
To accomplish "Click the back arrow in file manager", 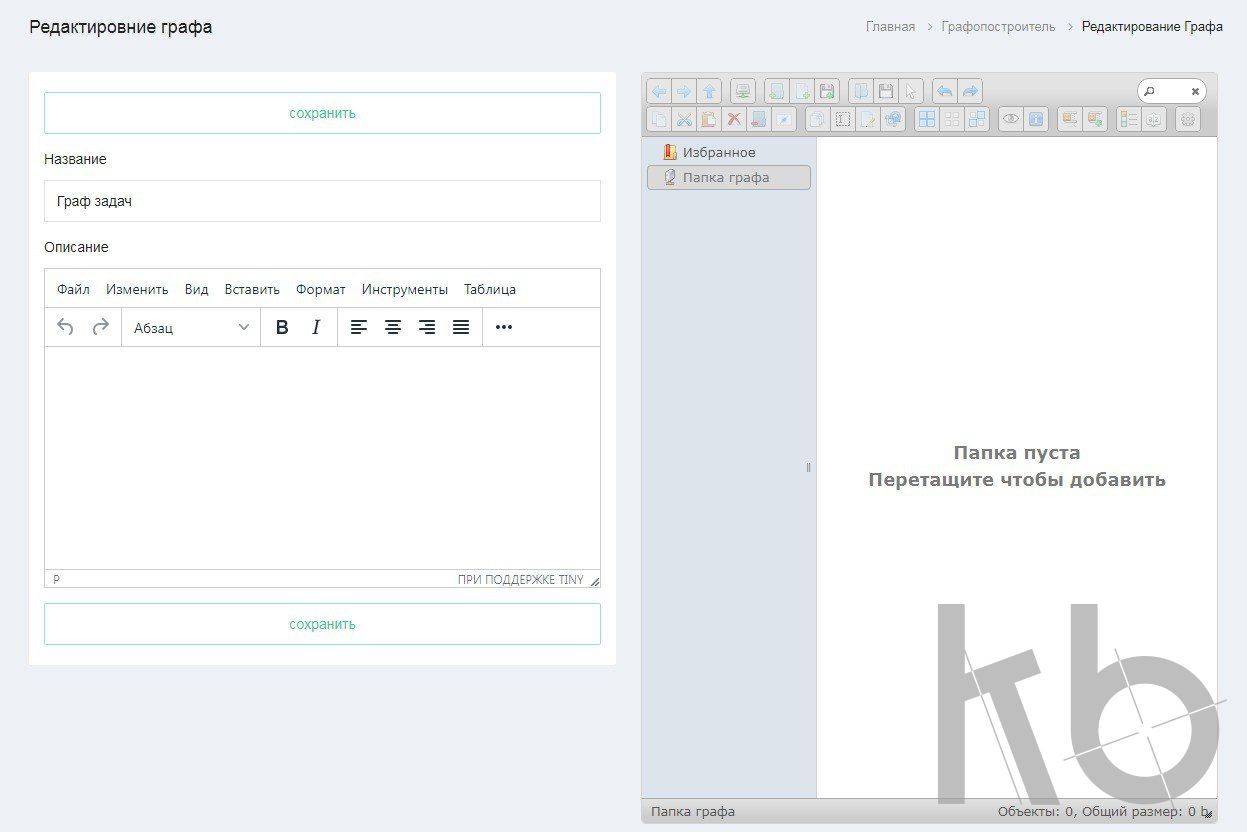I will point(659,91).
